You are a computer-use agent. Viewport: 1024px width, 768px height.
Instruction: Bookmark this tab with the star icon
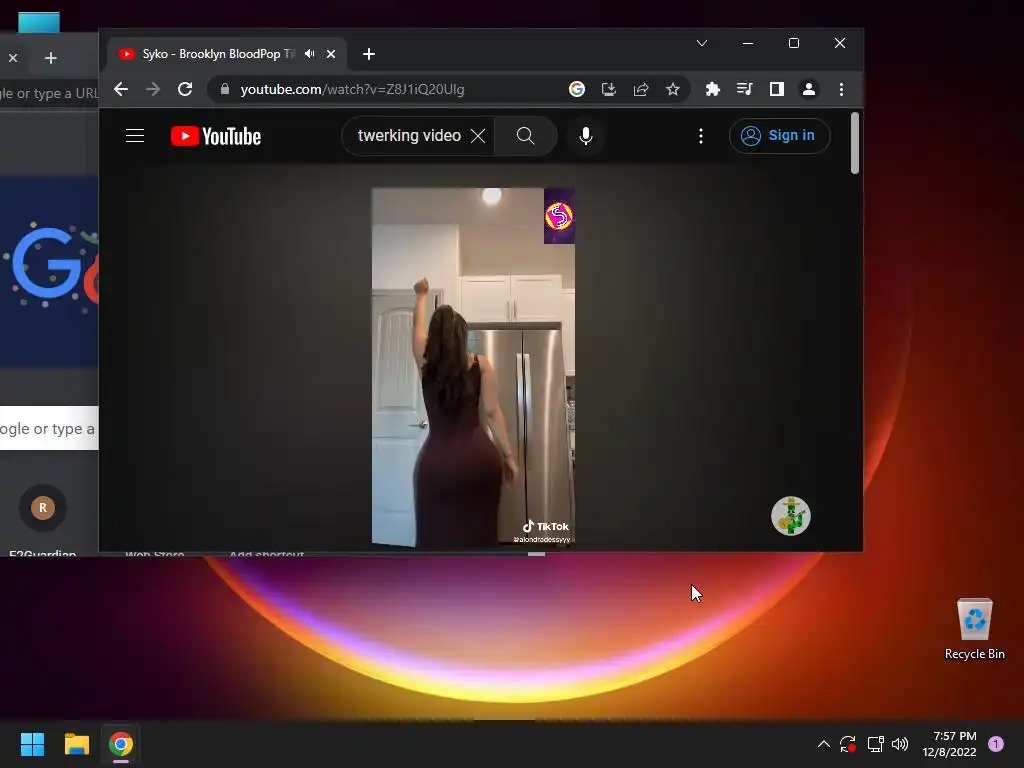pos(673,89)
